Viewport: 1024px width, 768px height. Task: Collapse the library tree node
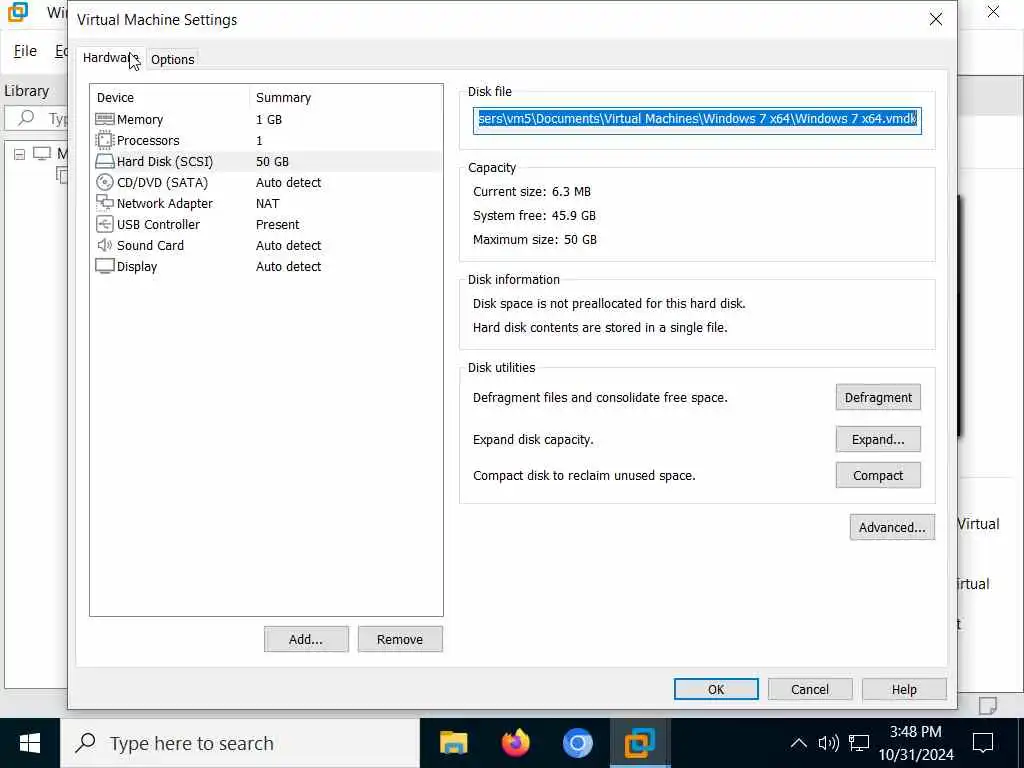click(20, 154)
